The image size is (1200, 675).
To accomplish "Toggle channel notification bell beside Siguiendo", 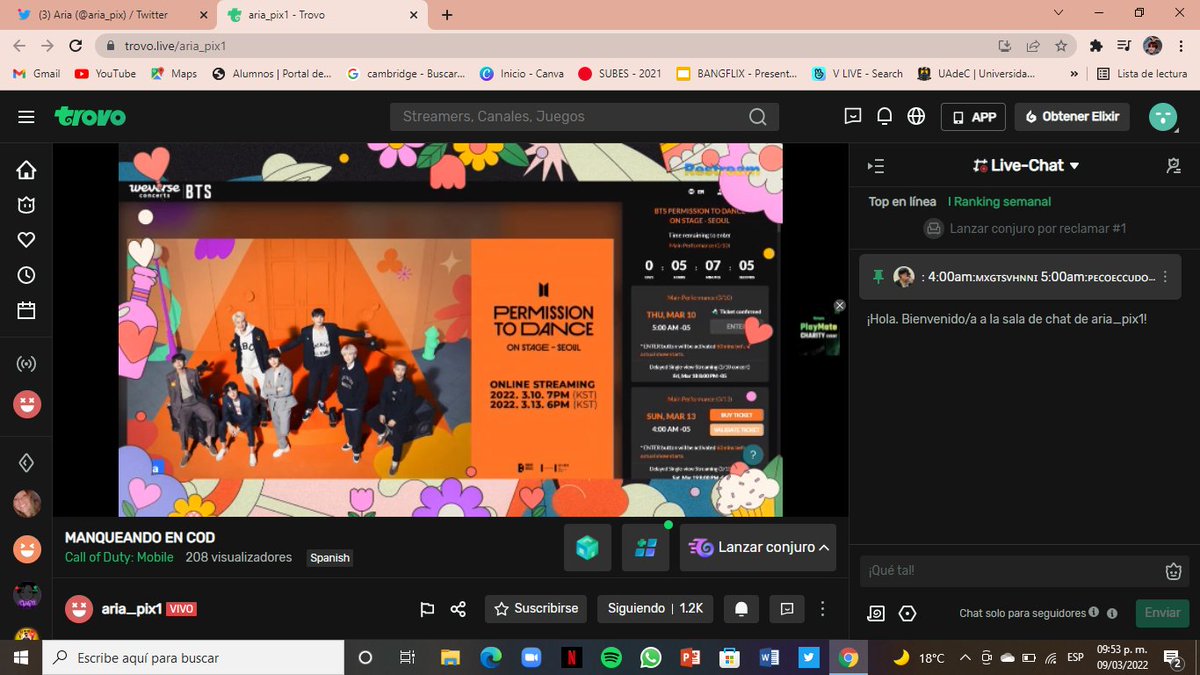I will point(741,608).
